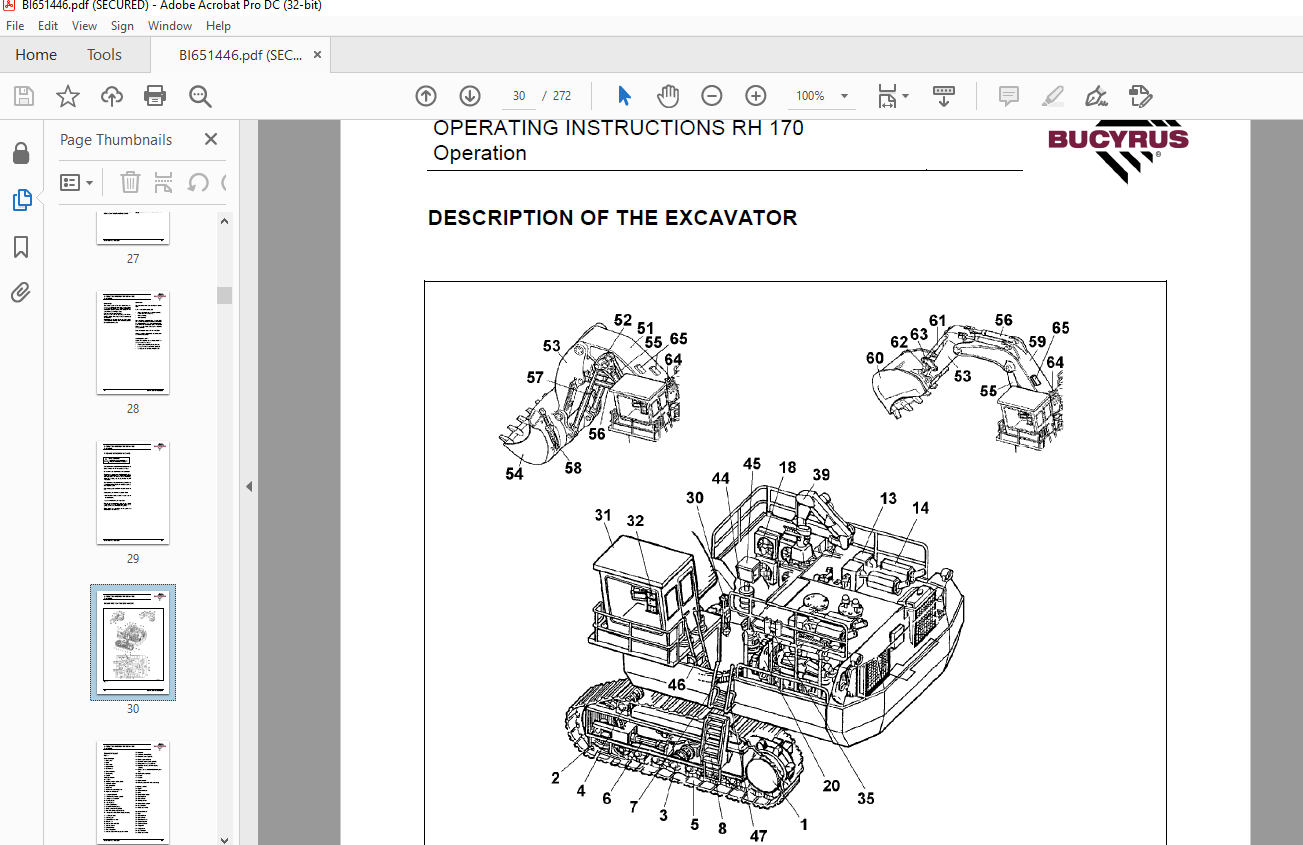Open the File menu
The image size is (1303, 845).
[x=16, y=26]
